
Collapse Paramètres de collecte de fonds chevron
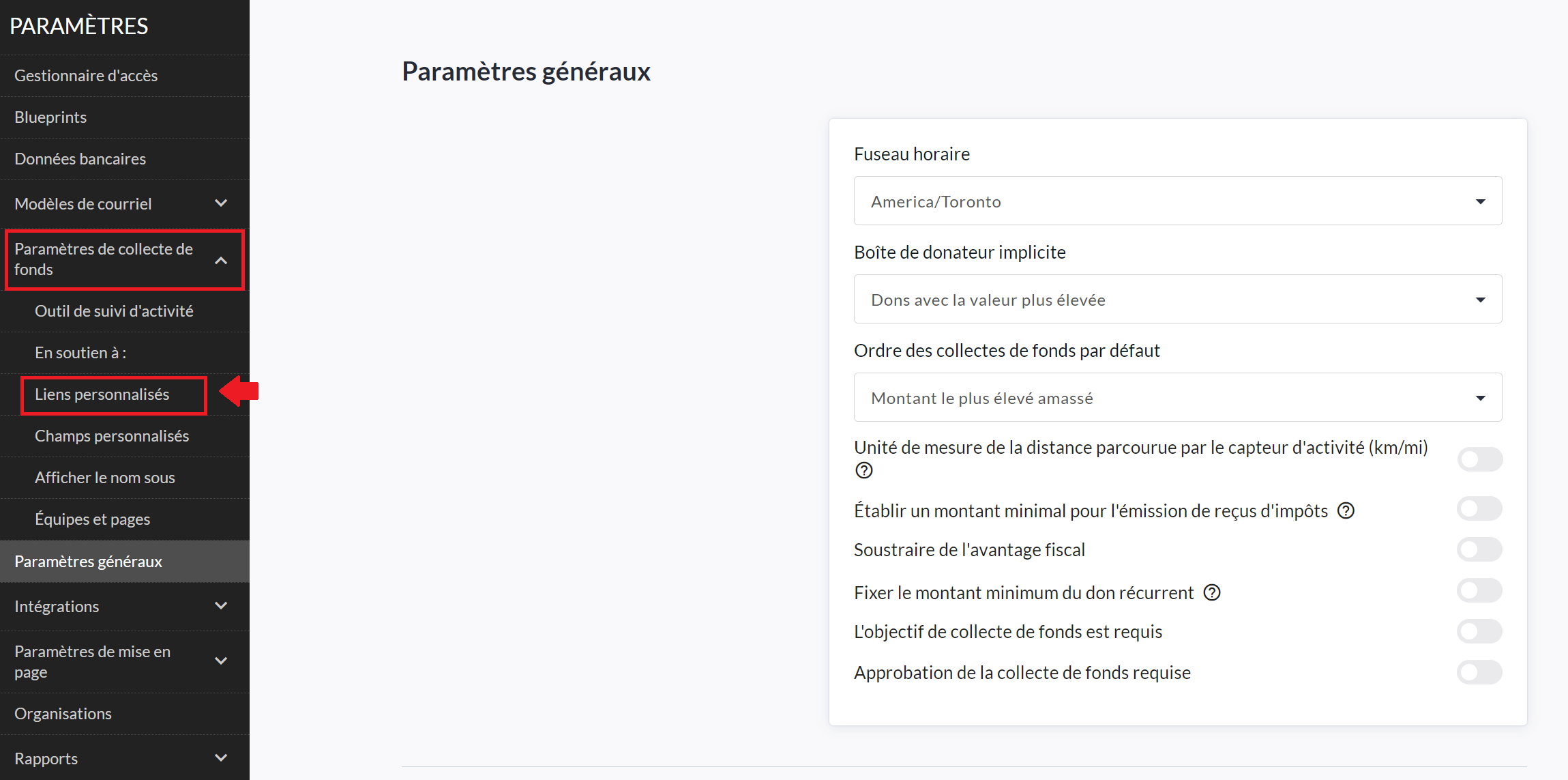[x=221, y=260]
